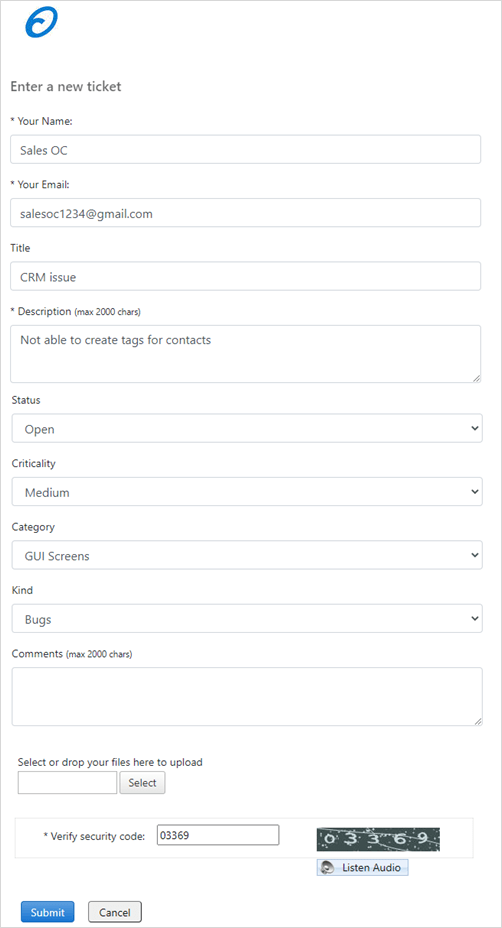The height and width of the screenshot is (928, 502).
Task: Open the Status dropdown showing Open
Action: [x=247, y=428]
